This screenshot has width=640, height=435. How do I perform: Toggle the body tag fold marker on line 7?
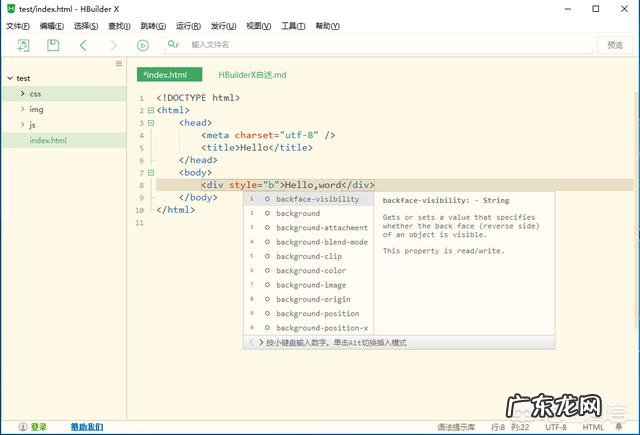(x=151, y=172)
